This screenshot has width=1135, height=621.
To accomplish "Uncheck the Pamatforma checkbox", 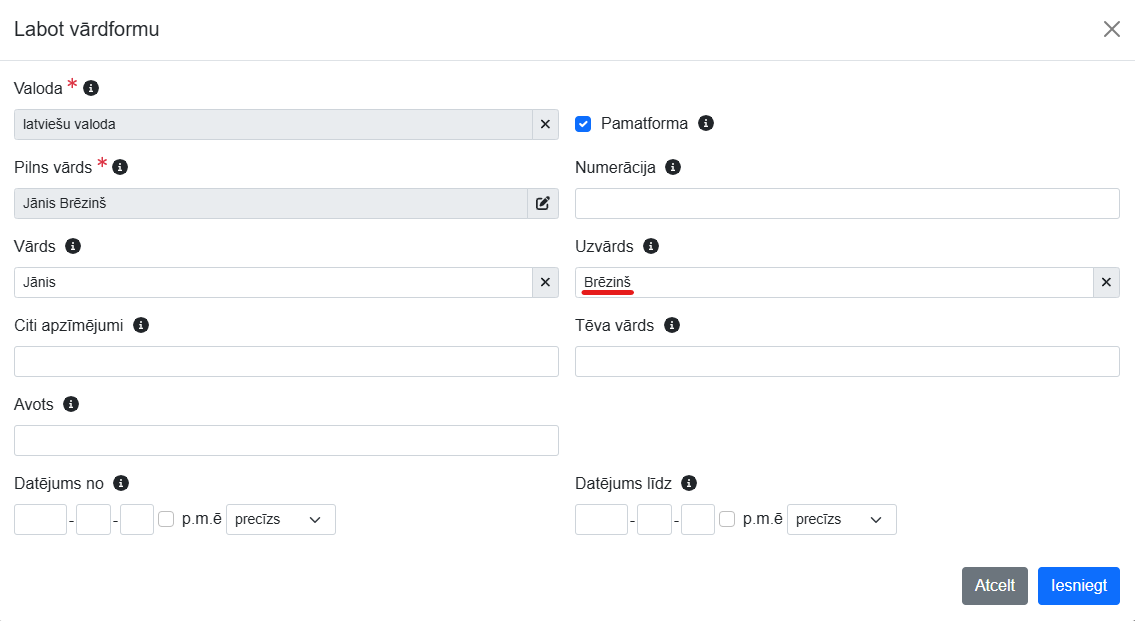I will [583, 124].
